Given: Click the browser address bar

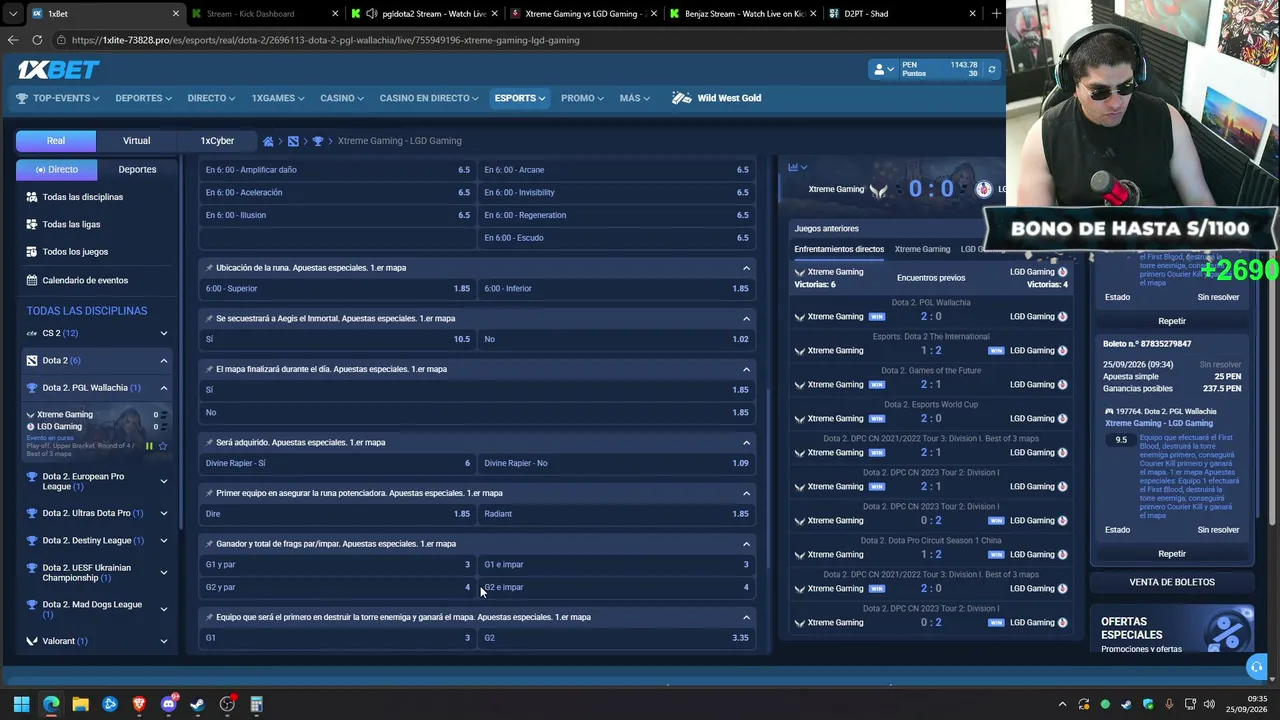Looking at the screenshot, I should pyautogui.click(x=530, y=40).
